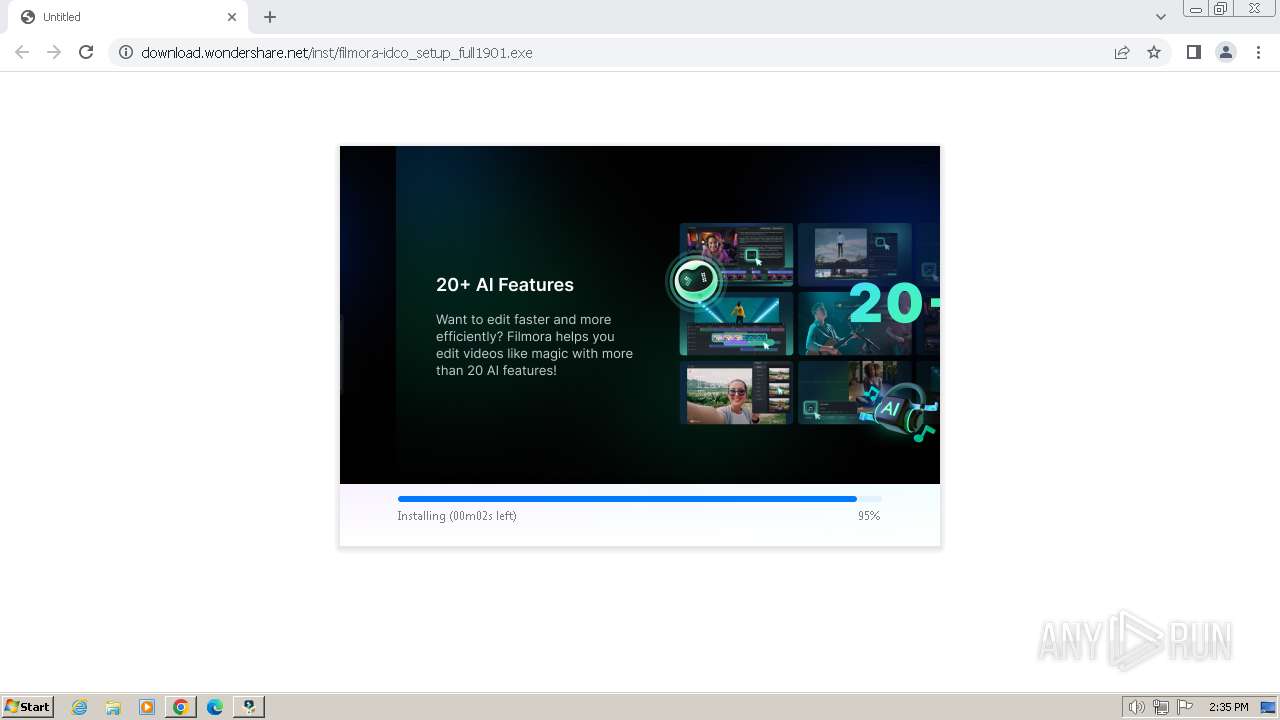Click the guitarist video thumbnail
This screenshot has width=1280, height=720.
(x=854, y=324)
